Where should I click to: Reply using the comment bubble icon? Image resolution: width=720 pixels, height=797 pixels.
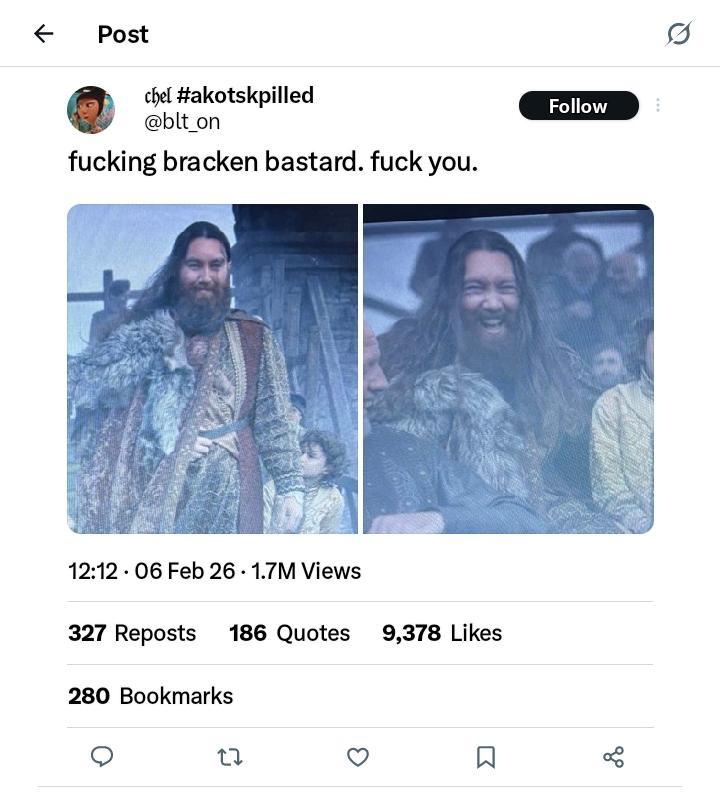coord(102,757)
